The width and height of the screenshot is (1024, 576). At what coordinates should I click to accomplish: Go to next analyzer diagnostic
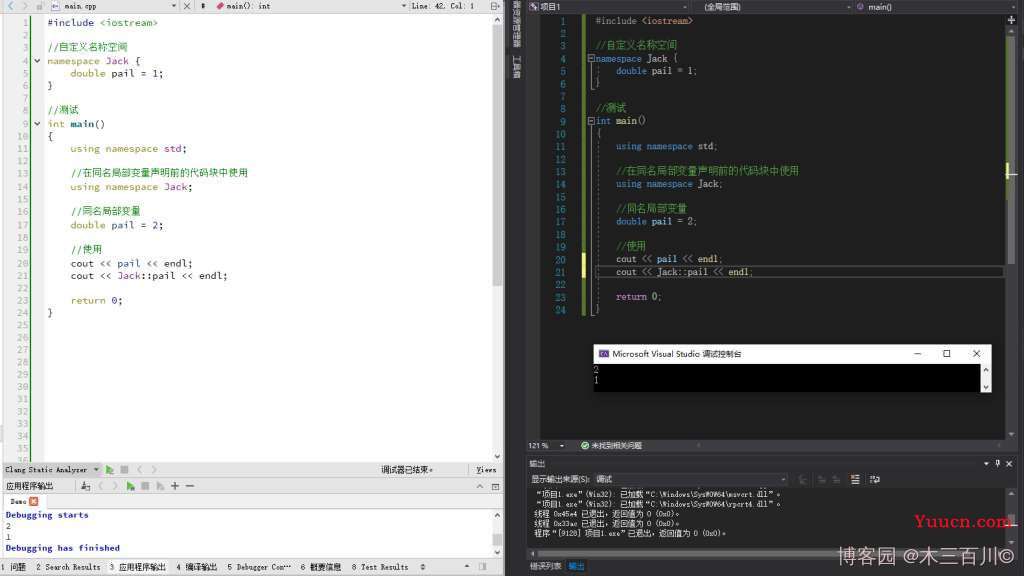click(x=153, y=470)
